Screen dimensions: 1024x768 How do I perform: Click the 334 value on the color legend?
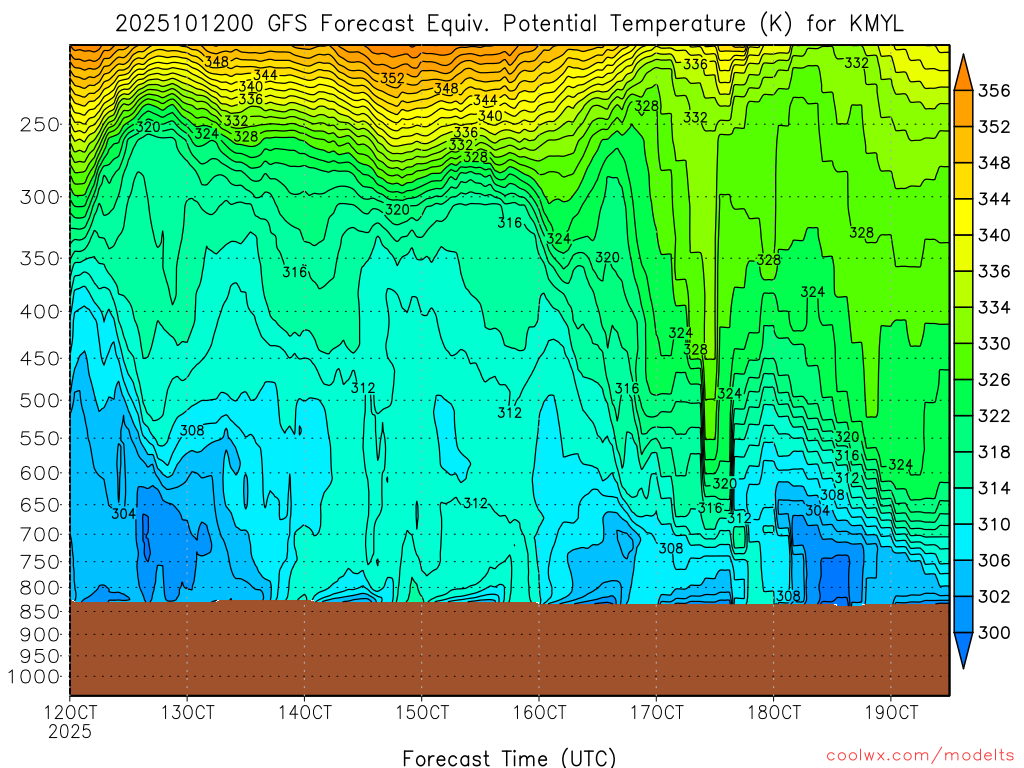(994, 307)
